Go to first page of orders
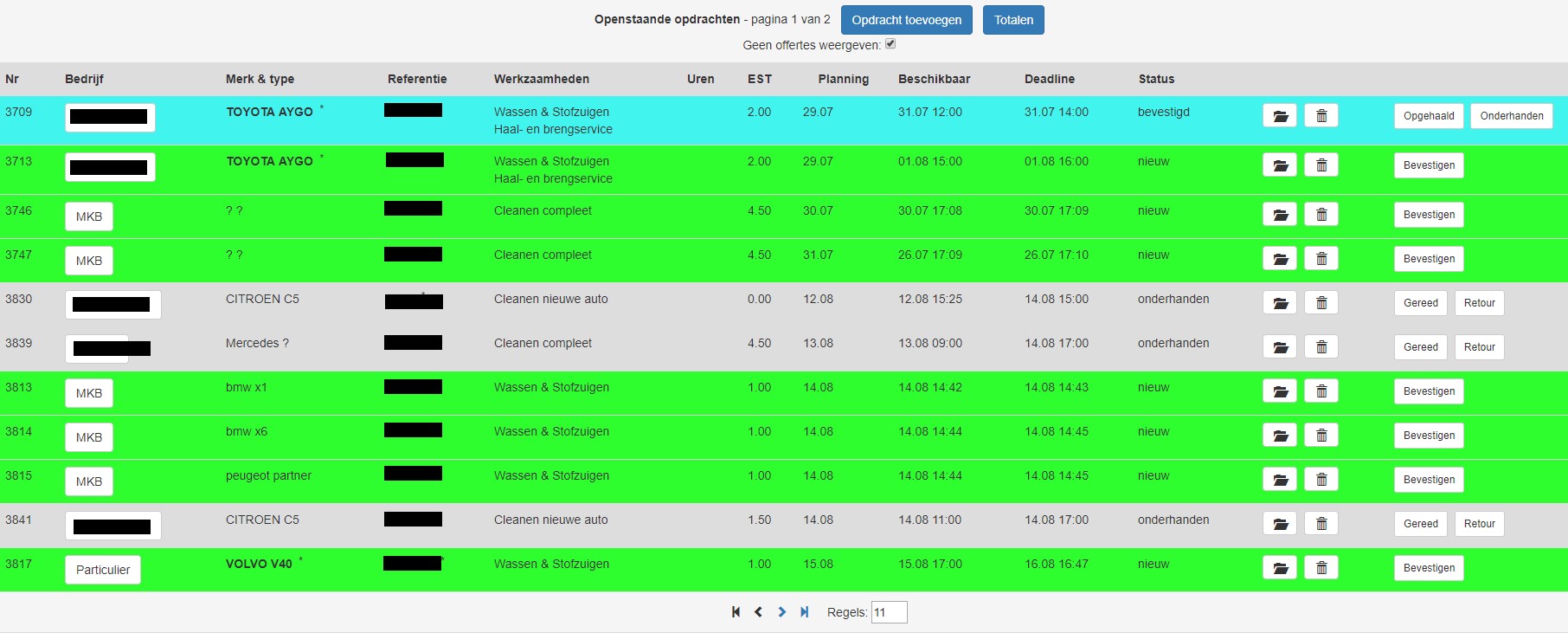Image resolution: width=1568 pixels, height=633 pixels. pyautogui.click(x=736, y=612)
